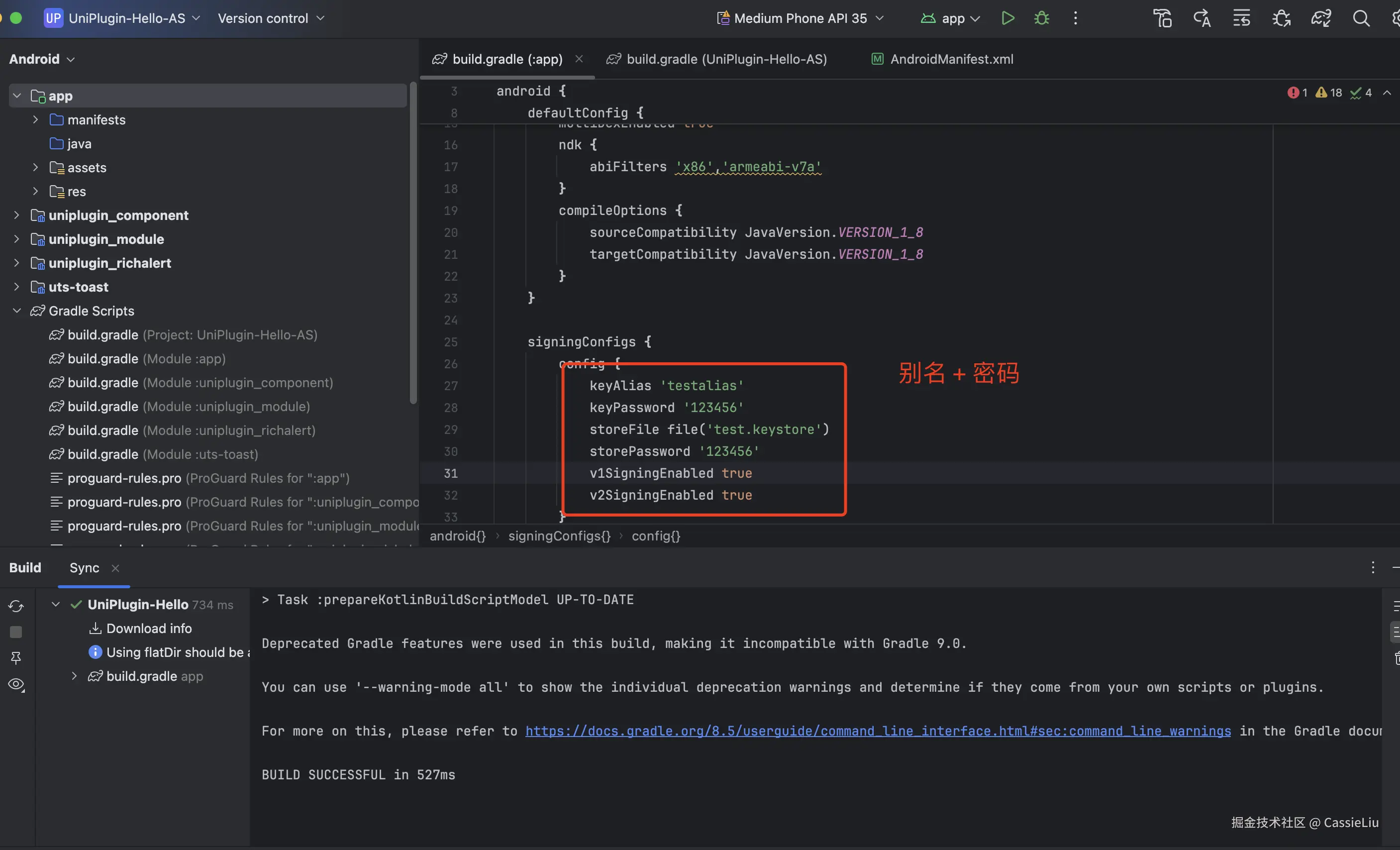This screenshot has width=1400, height=850.
Task: Click the Sync Project with Gradle Files icon
Action: click(1321, 18)
